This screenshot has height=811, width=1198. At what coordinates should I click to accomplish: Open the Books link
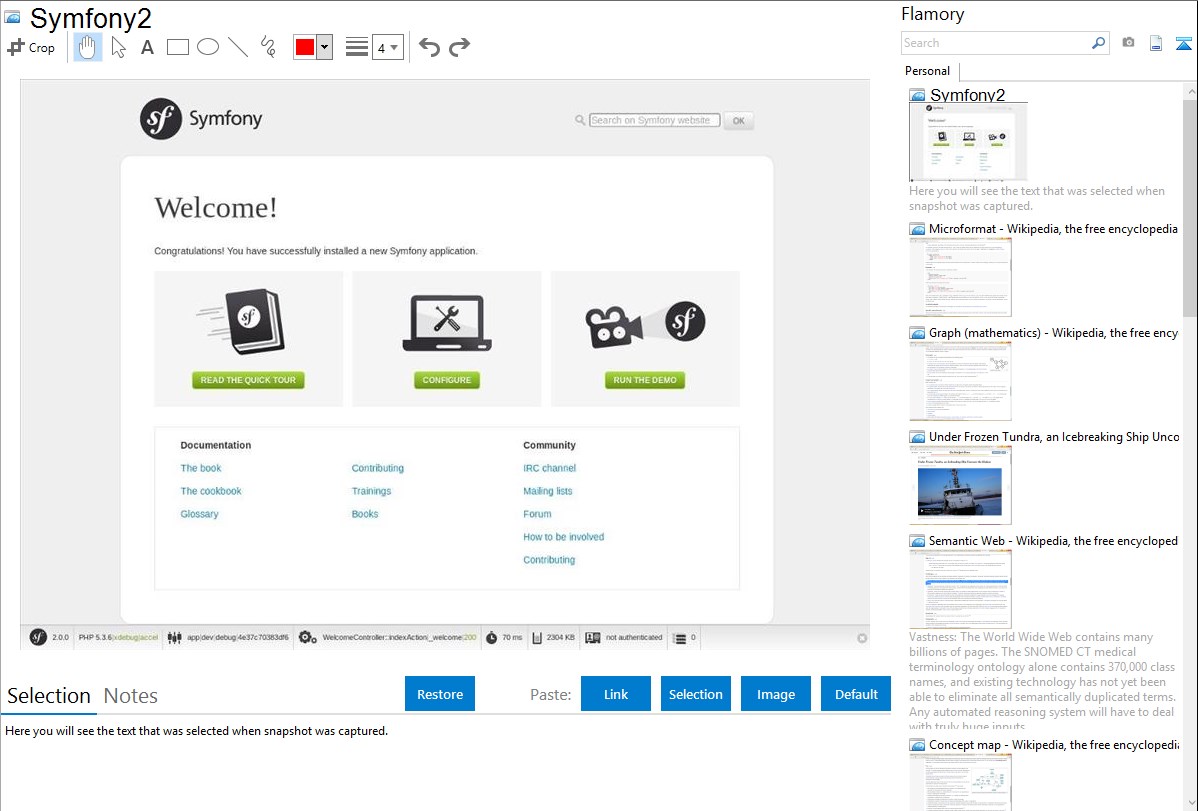365,514
